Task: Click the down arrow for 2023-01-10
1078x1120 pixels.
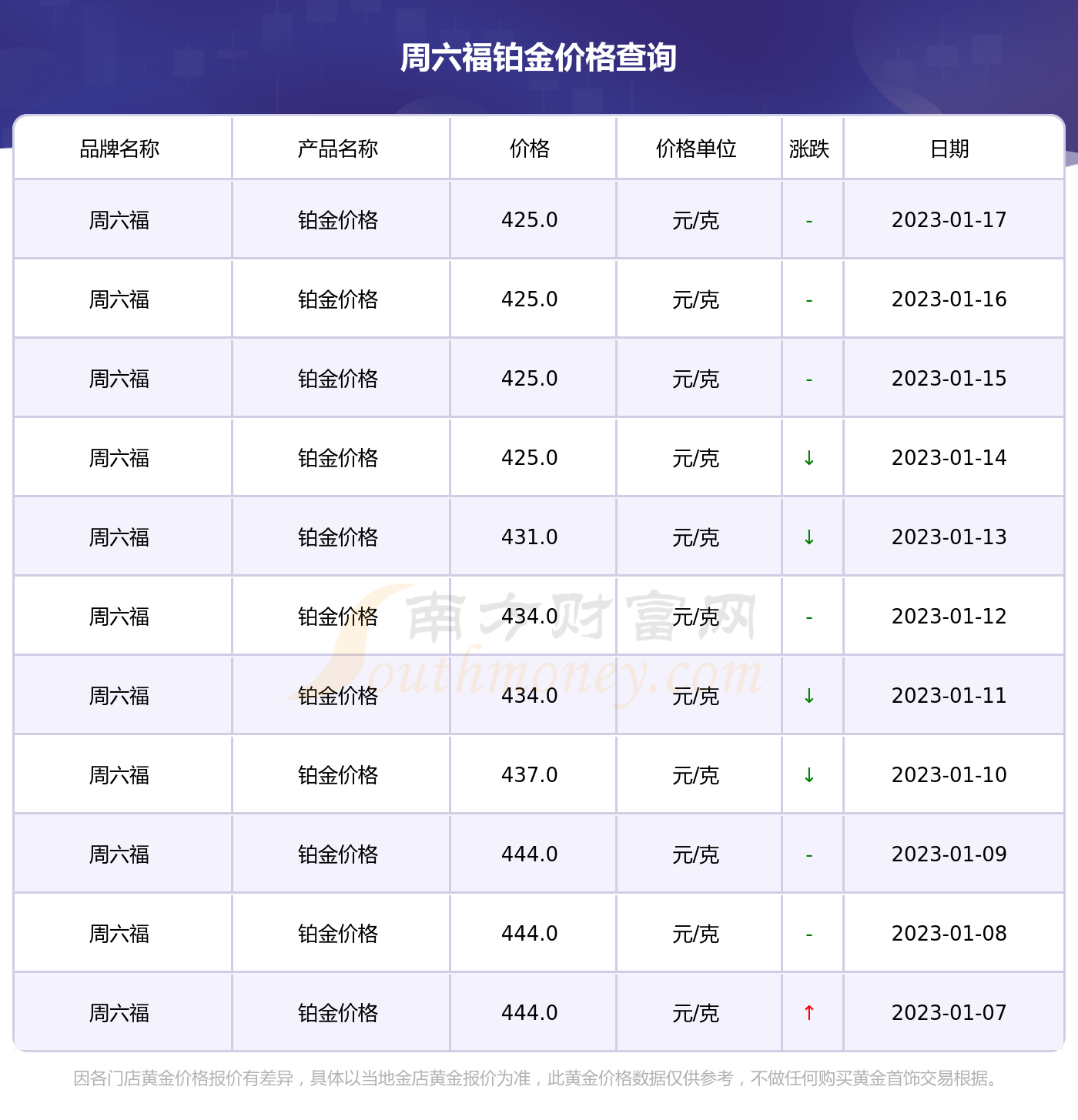Action: 809,775
